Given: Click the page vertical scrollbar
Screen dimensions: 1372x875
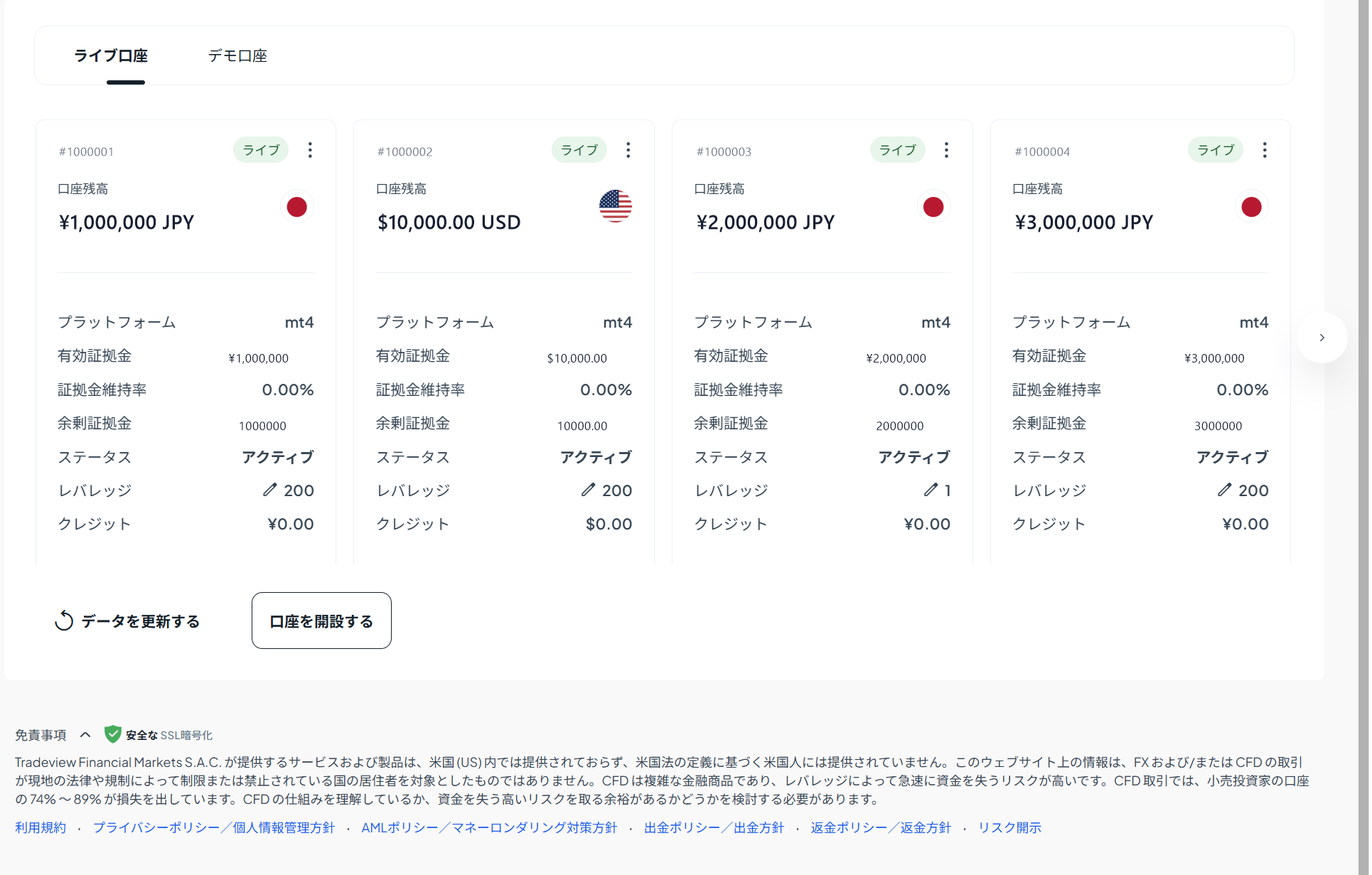Looking at the screenshot, I should click(x=1363, y=437).
